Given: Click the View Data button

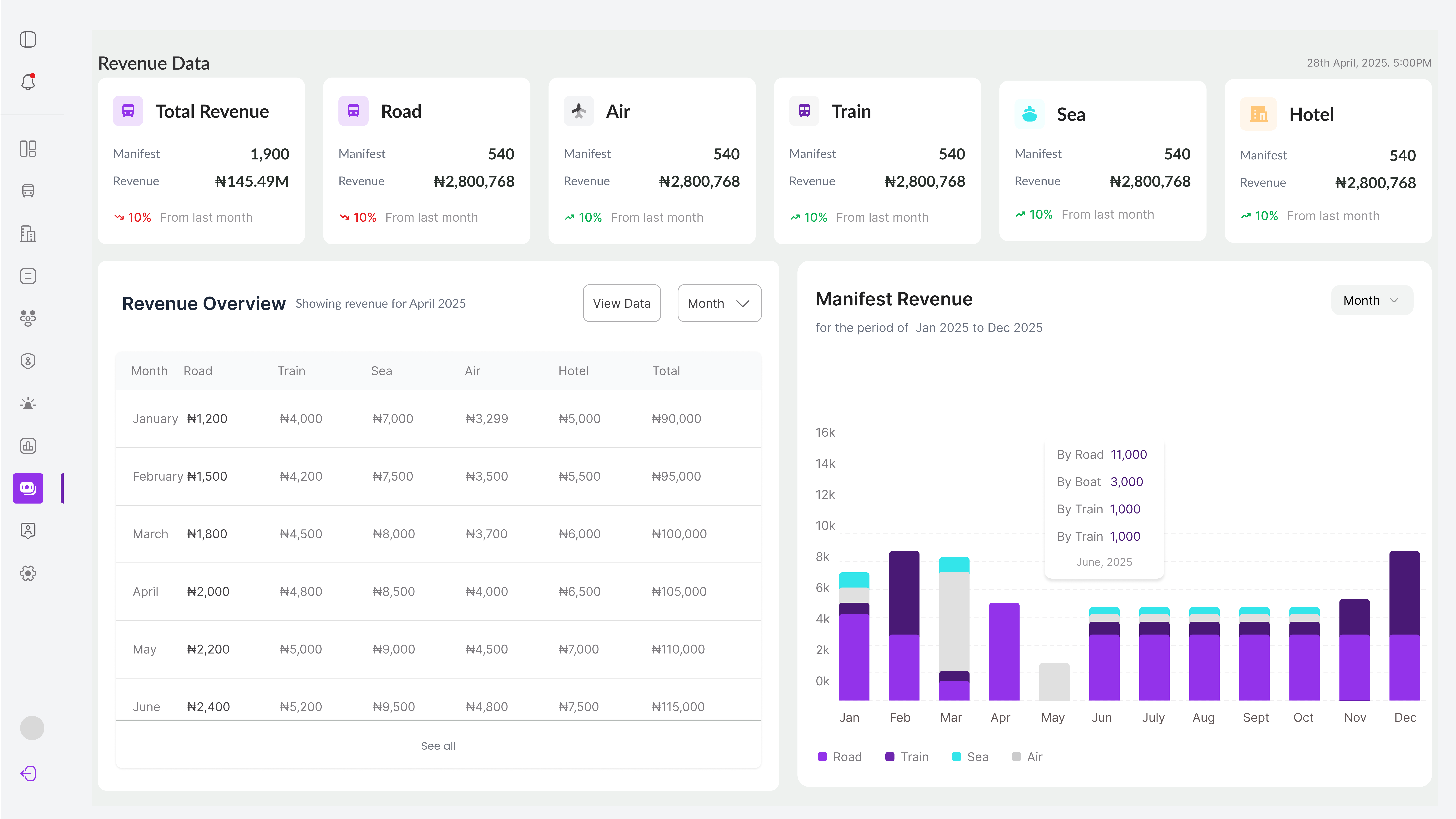Looking at the screenshot, I should pos(622,303).
